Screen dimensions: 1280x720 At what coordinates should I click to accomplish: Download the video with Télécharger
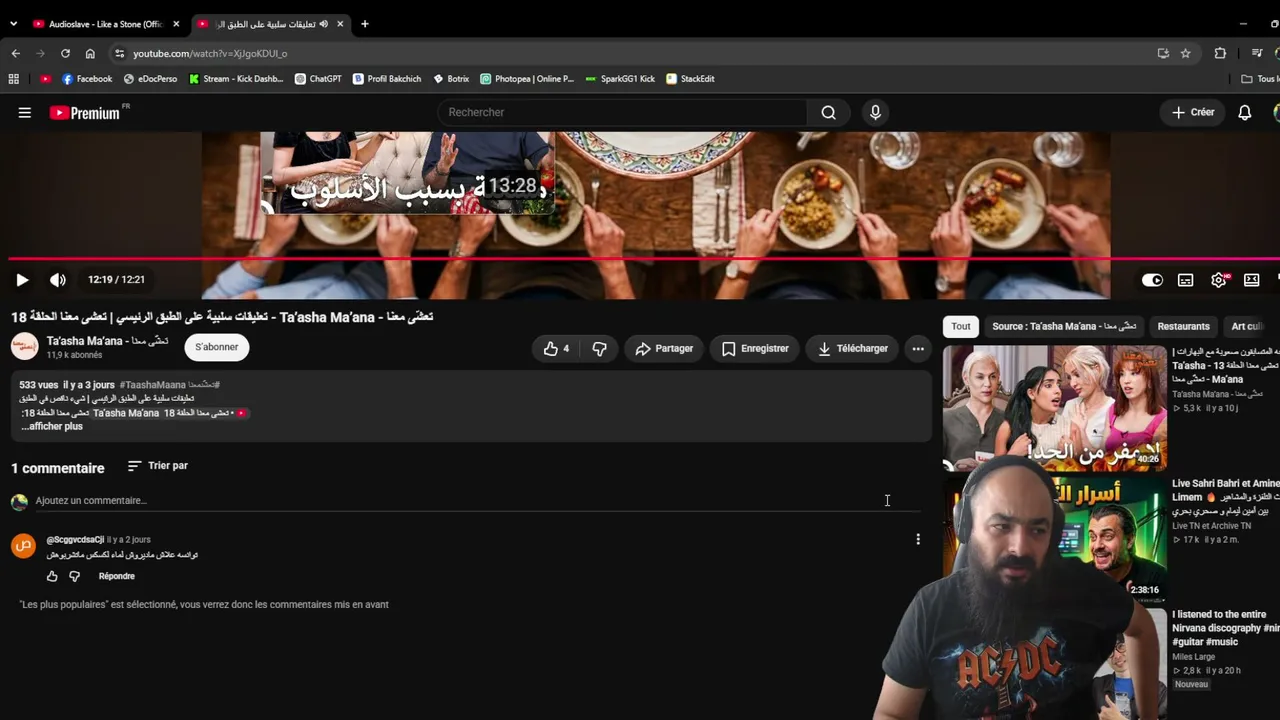[853, 348]
